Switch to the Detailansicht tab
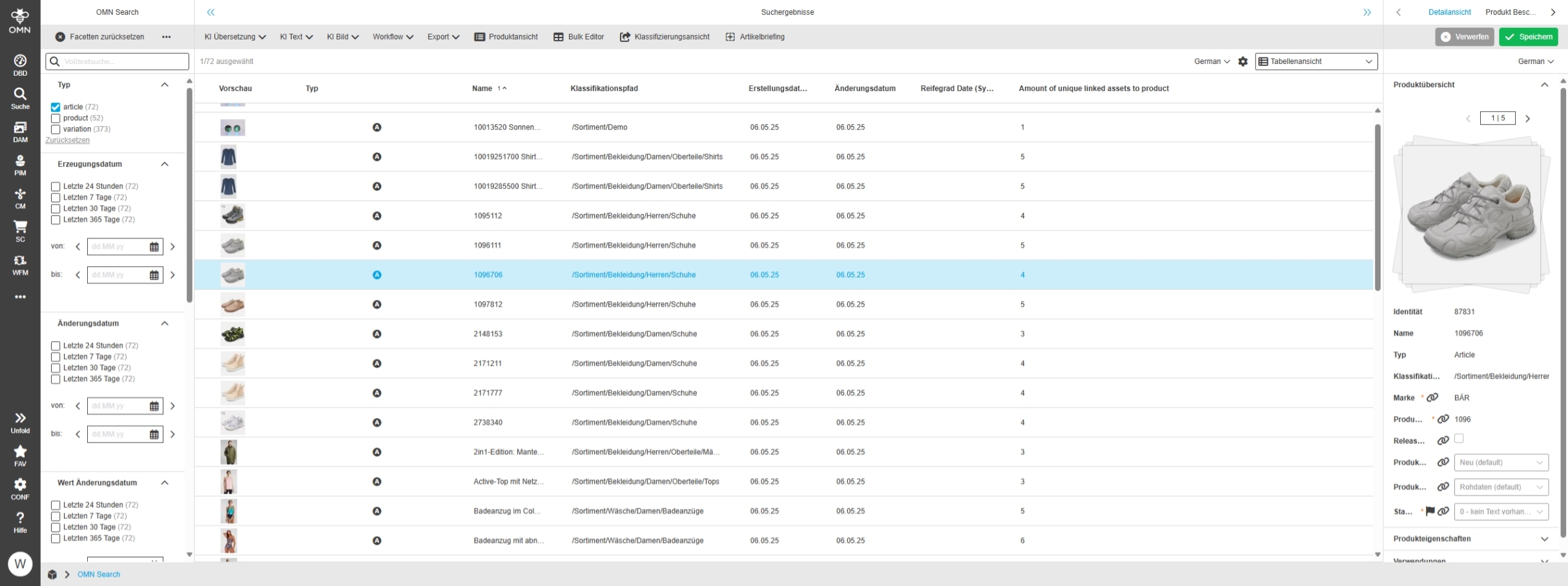Viewport: 1568px width, 586px height. point(1449,12)
